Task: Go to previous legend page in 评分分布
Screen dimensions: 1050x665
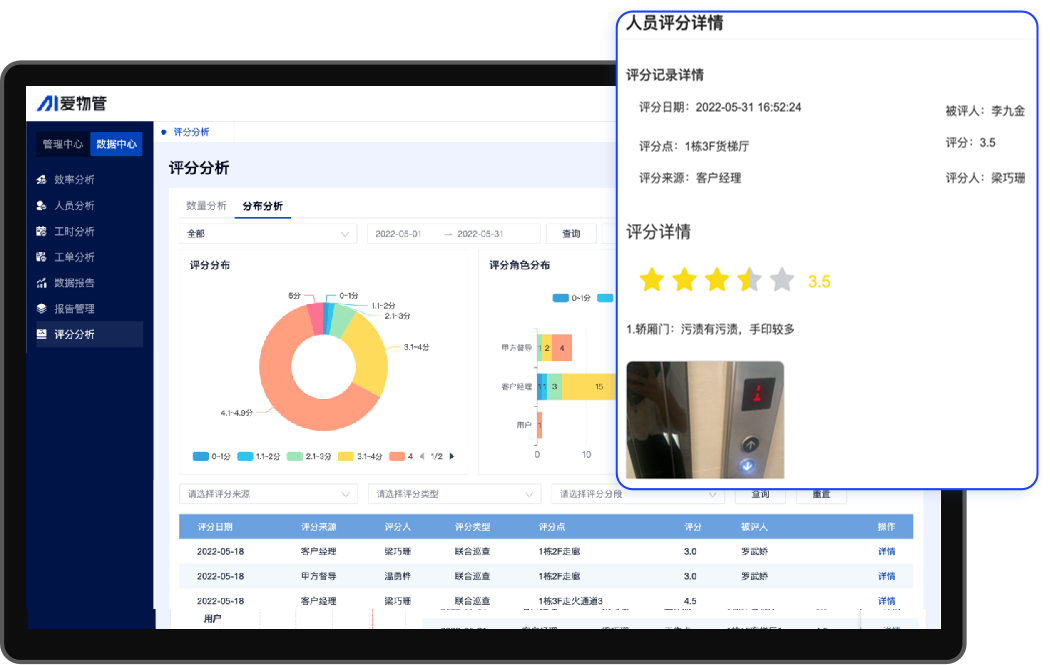Action: point(422,456)
